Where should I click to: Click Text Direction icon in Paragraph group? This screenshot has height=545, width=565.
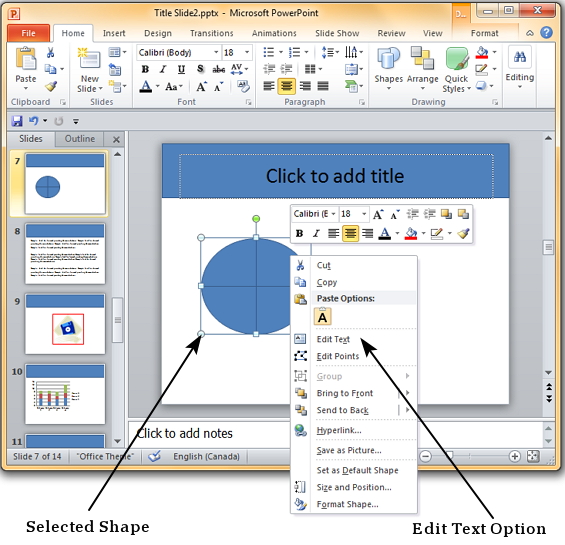point(351,53)
